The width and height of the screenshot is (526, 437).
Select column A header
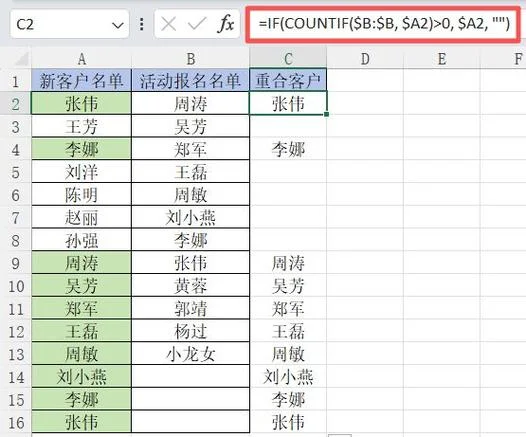[82, 59]
